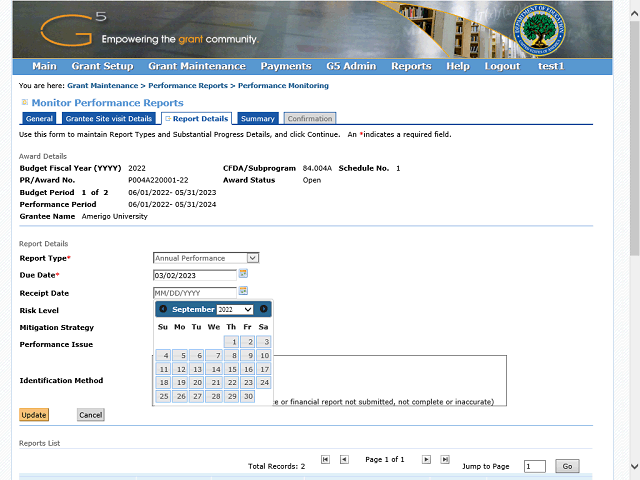Click the Receipt Date input field
This screenshot has width=640, height=480.
(x=195, y=293)
